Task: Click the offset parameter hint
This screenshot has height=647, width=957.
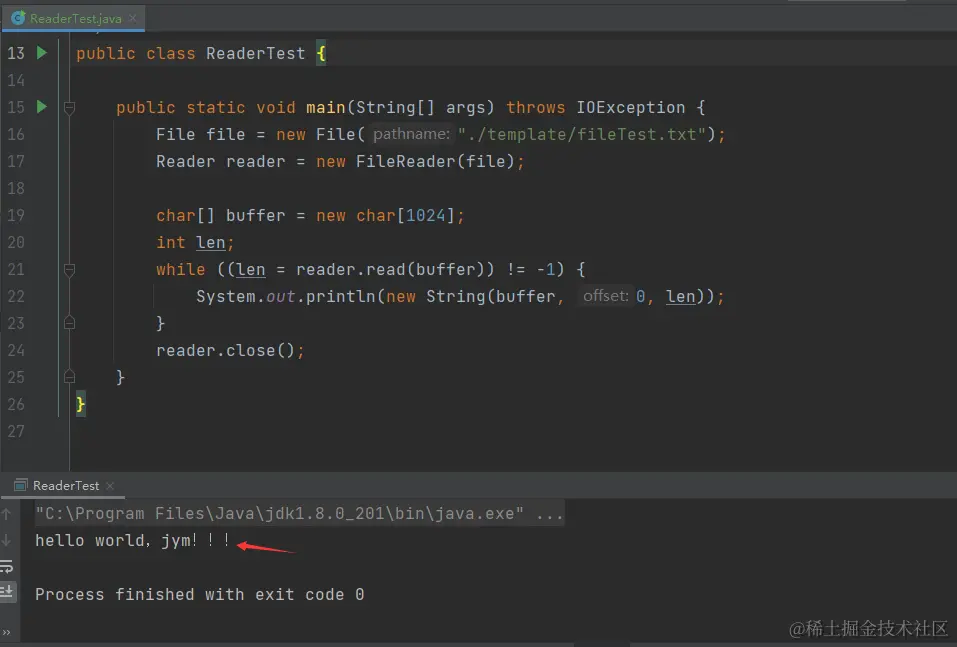Action: point(605,296)
